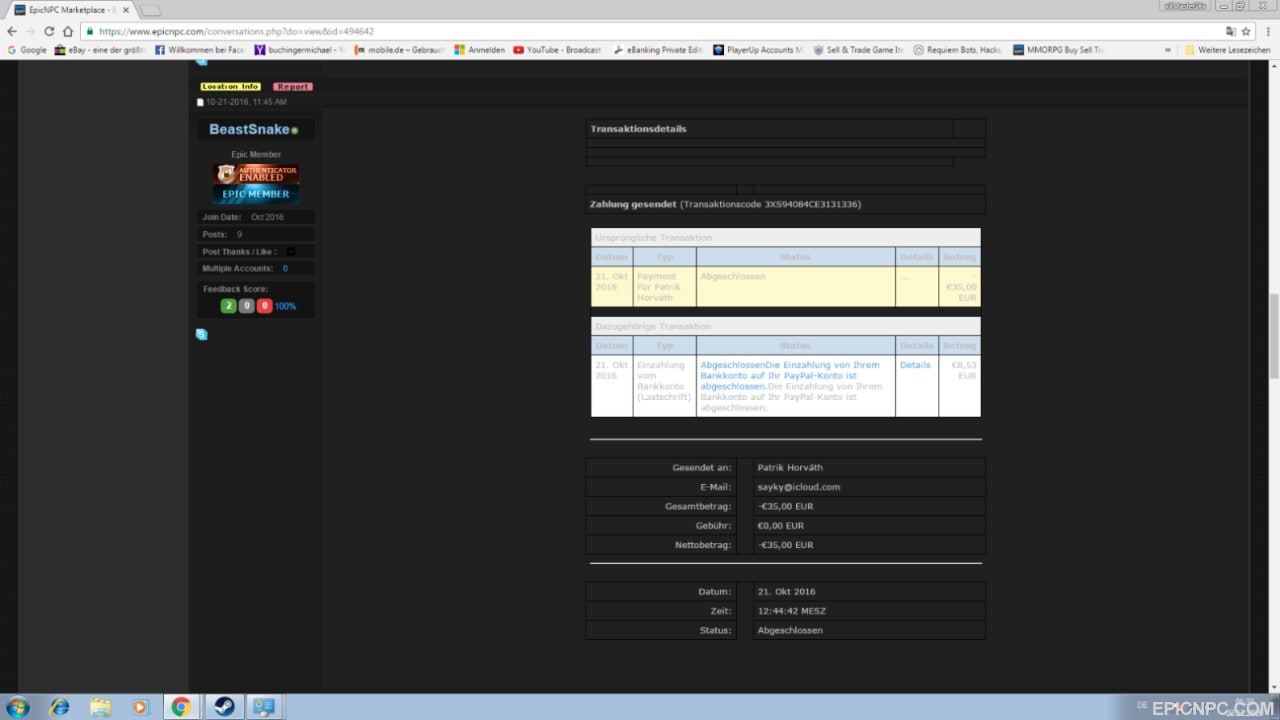
Task: Open the browser home page
Action: coord(68,31)
